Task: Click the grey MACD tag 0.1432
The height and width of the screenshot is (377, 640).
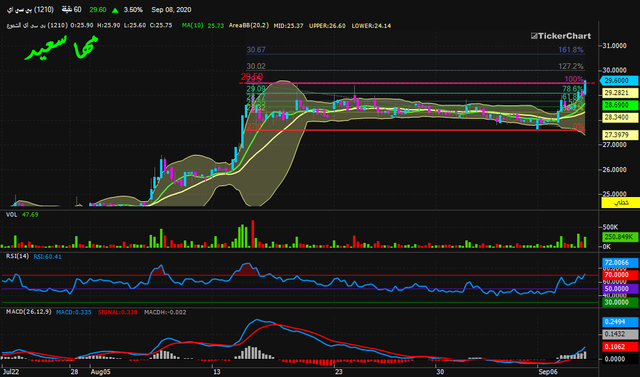Action: tap(620, 334)
